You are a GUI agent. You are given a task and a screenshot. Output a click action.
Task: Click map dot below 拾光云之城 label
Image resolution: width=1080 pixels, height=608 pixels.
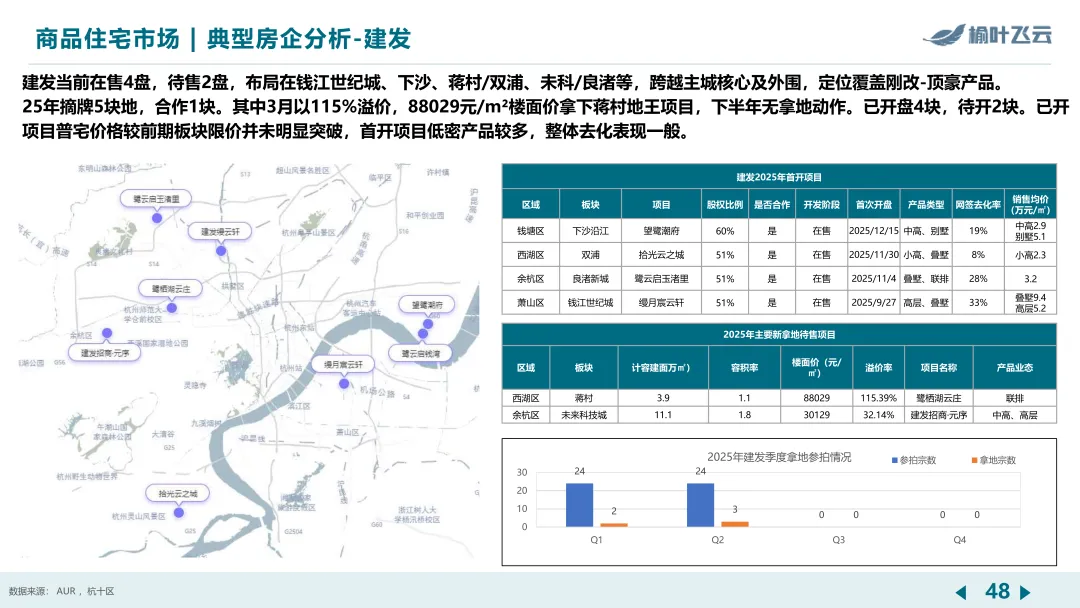pos(178,512)
